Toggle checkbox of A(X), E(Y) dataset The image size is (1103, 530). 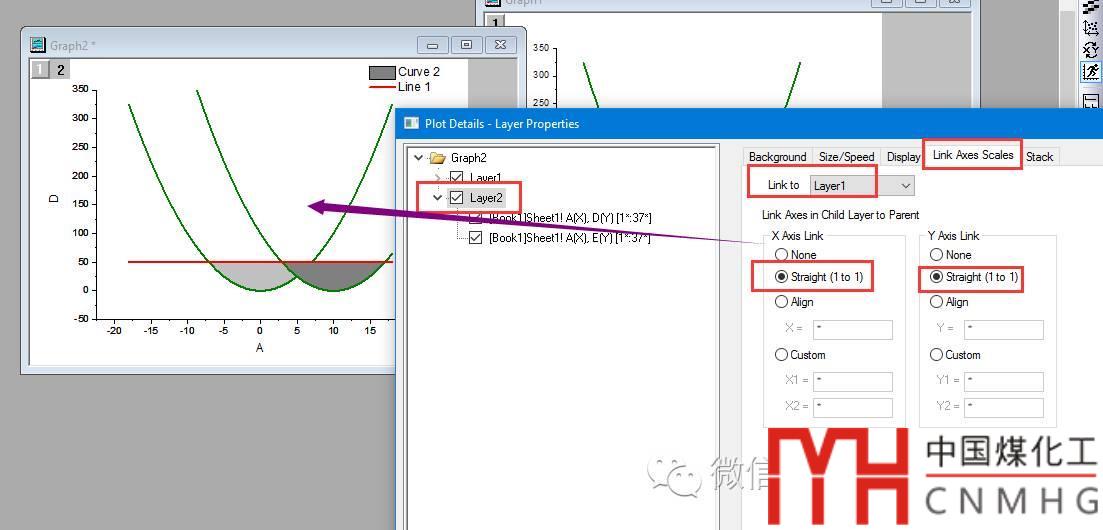click(476, 238)
